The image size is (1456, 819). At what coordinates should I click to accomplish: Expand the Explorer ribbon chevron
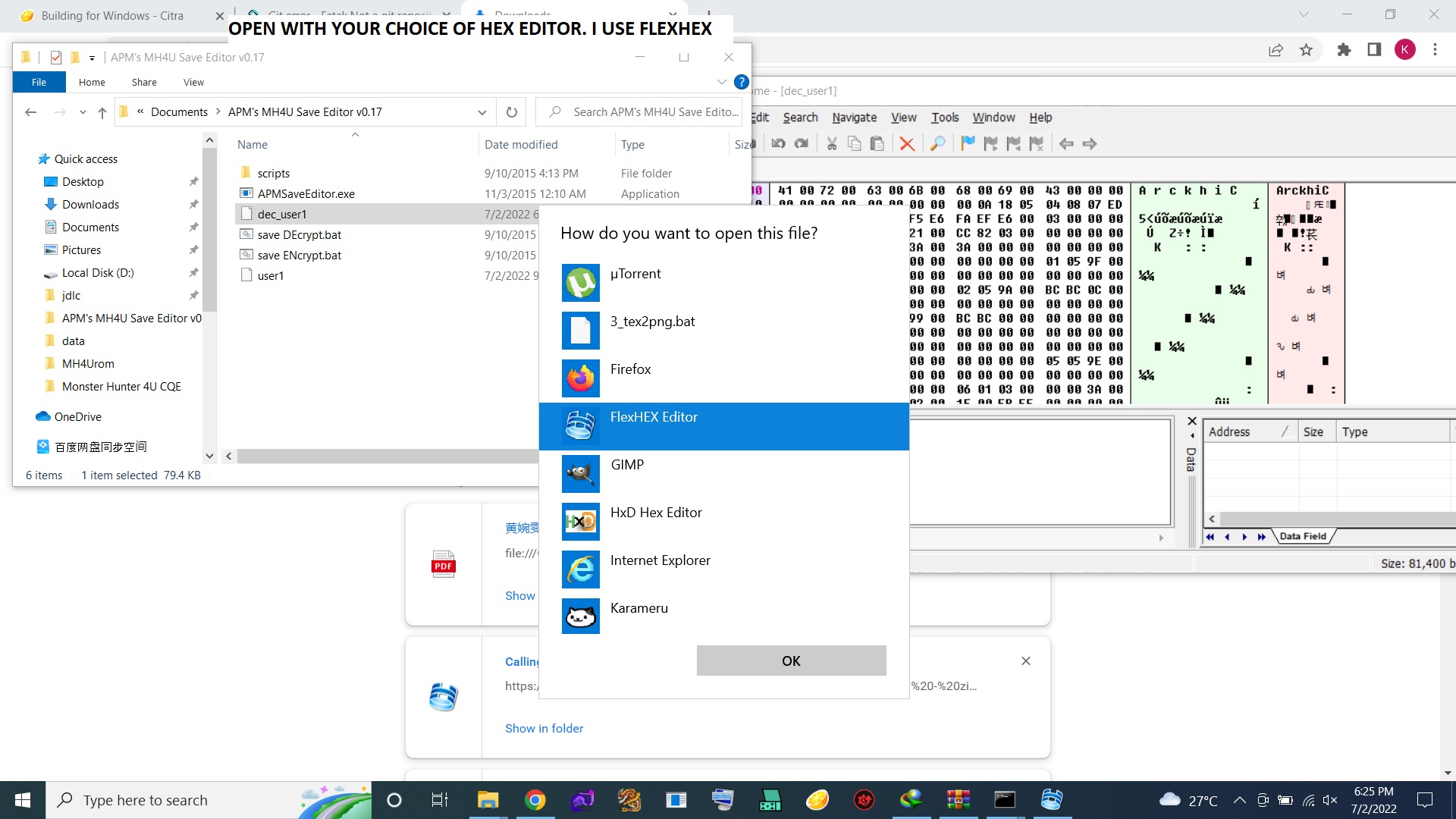(x=722, y=82)
